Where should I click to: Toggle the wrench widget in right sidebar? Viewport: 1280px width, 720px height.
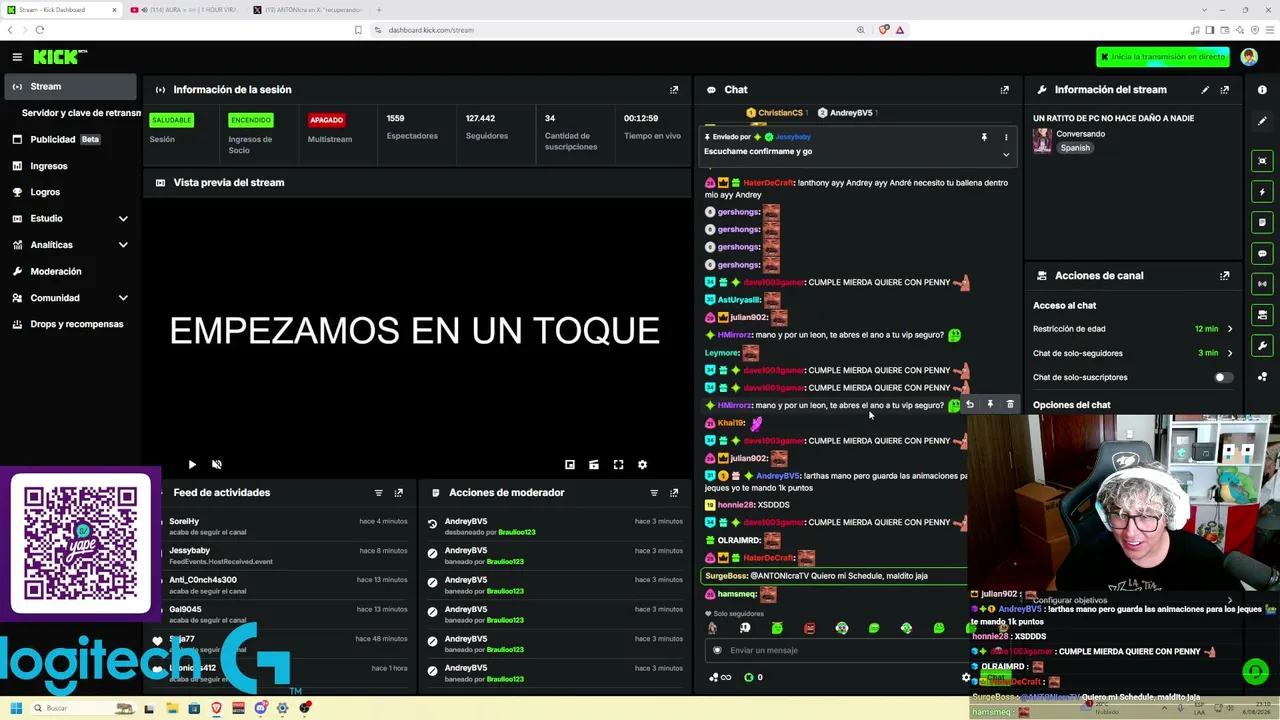pyautogui.click(x=1262, y=346)
